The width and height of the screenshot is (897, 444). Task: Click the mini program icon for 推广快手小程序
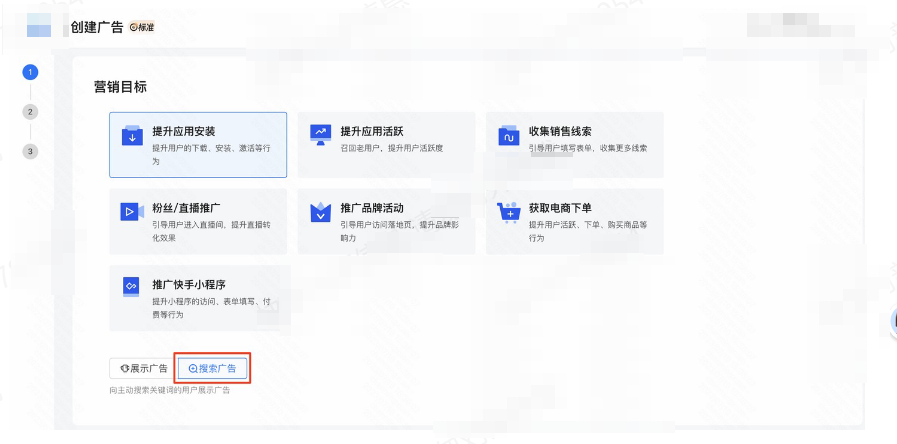click(131, 287)
